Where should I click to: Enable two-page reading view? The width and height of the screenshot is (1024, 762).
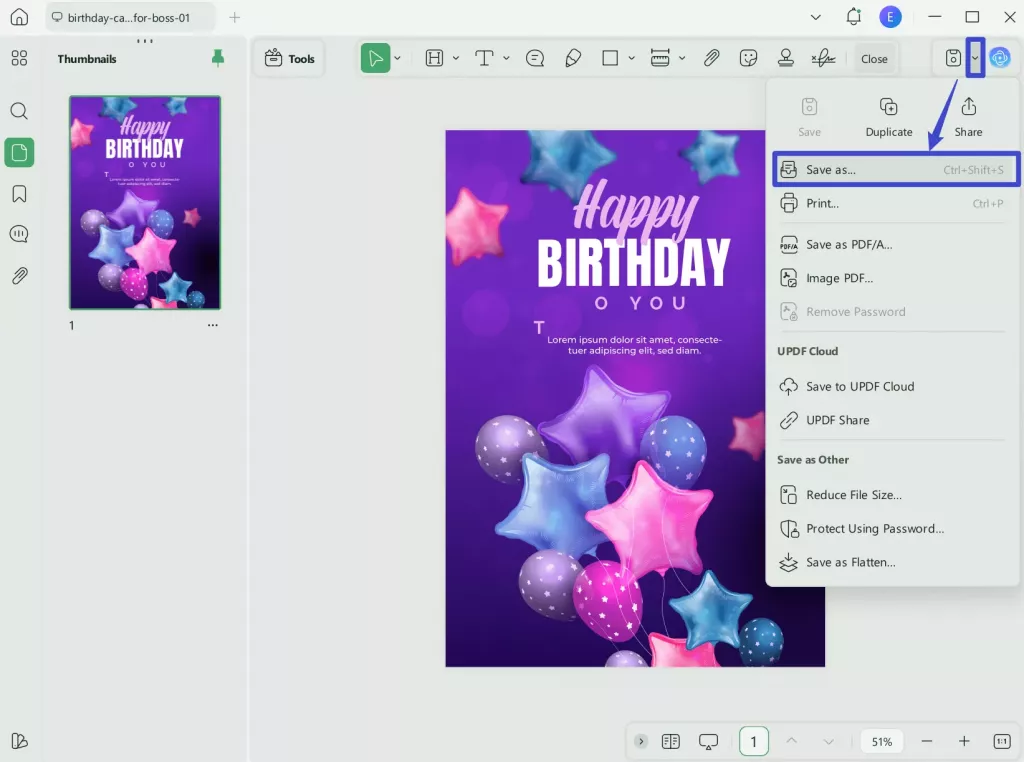(670, 741)
